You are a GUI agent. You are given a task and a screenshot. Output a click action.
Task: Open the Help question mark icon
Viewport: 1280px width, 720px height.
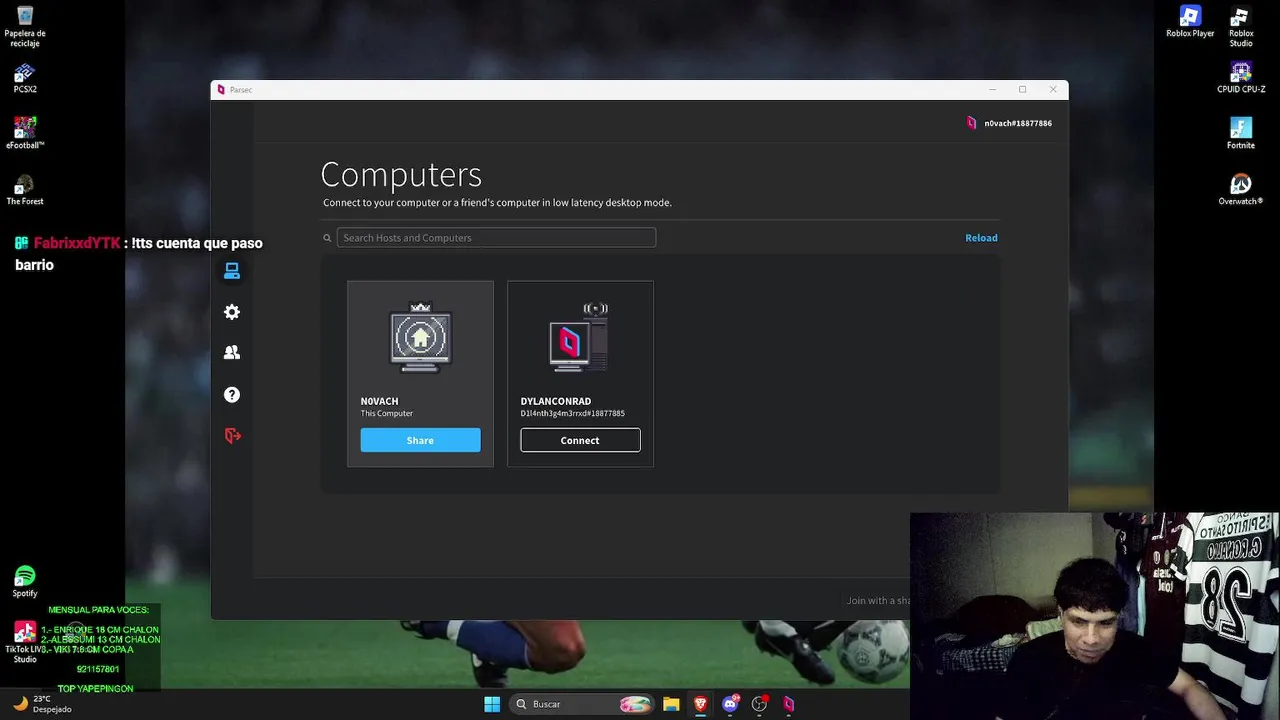coord(232,395)
